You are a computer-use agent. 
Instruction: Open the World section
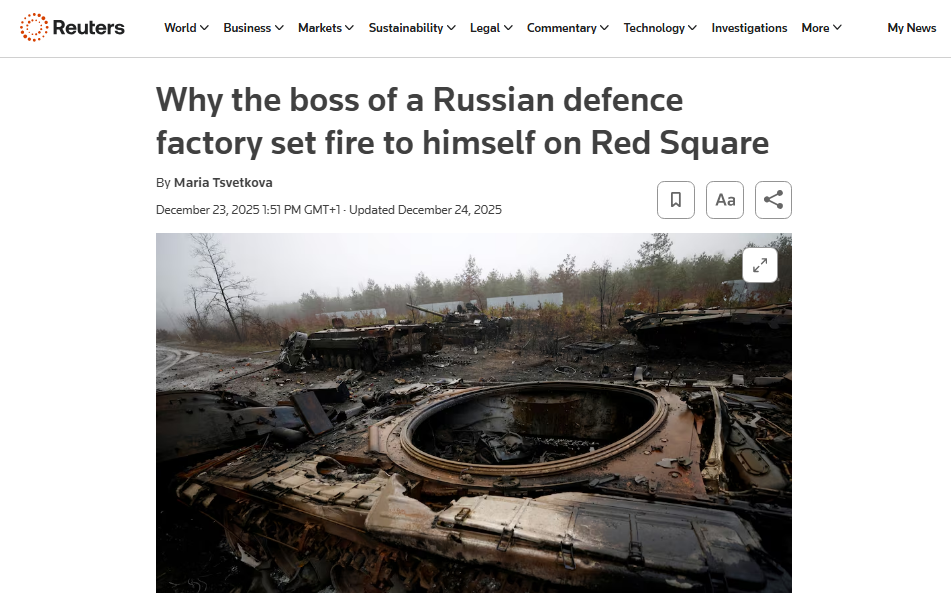coord(180,28)
